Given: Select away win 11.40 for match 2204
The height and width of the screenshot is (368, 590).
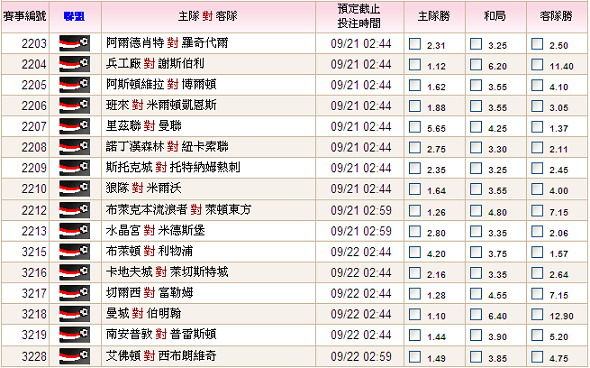Looking at the screenshot, I should pyautogui.click(x=537, y=65).
